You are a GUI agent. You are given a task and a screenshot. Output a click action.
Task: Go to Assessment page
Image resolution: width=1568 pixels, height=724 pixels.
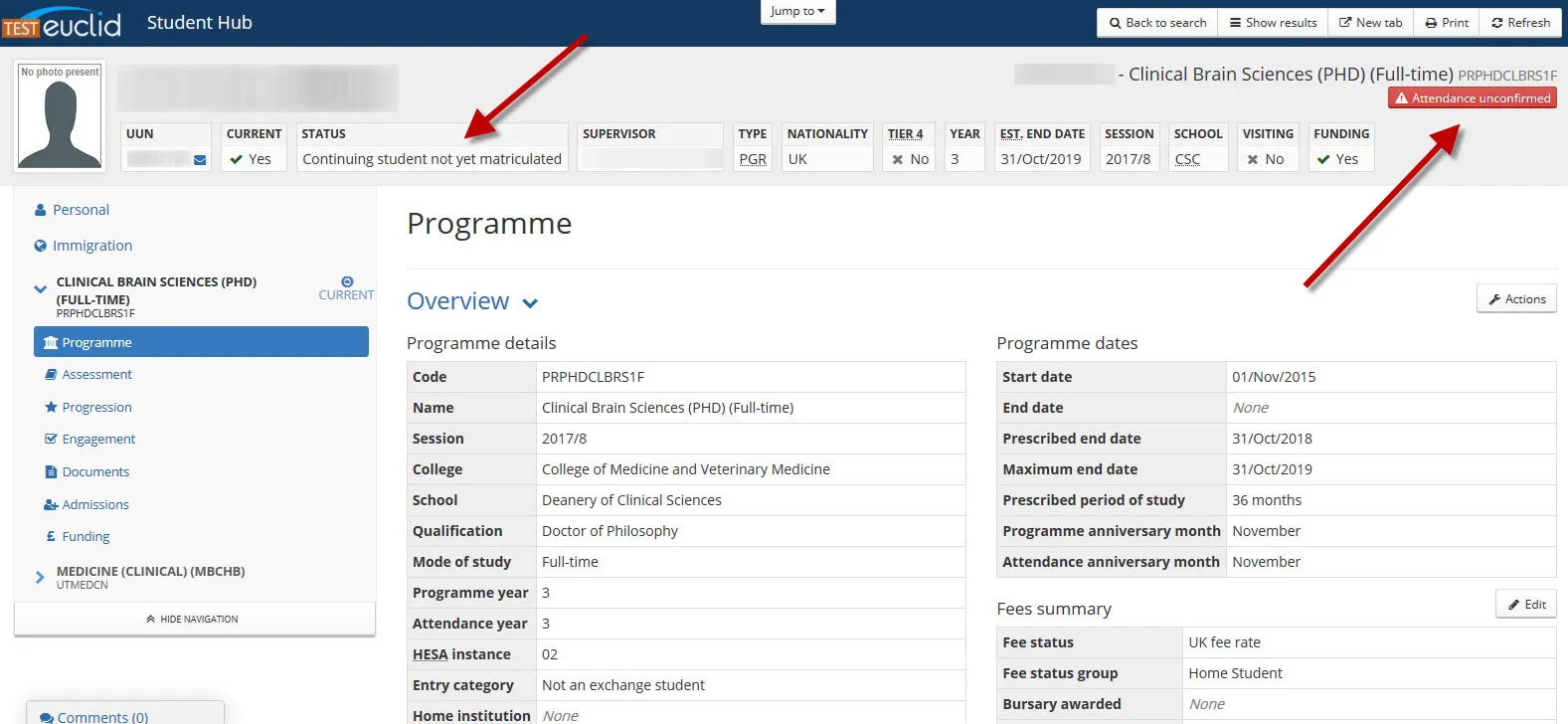pyautogui.click(x=96, y=375)
